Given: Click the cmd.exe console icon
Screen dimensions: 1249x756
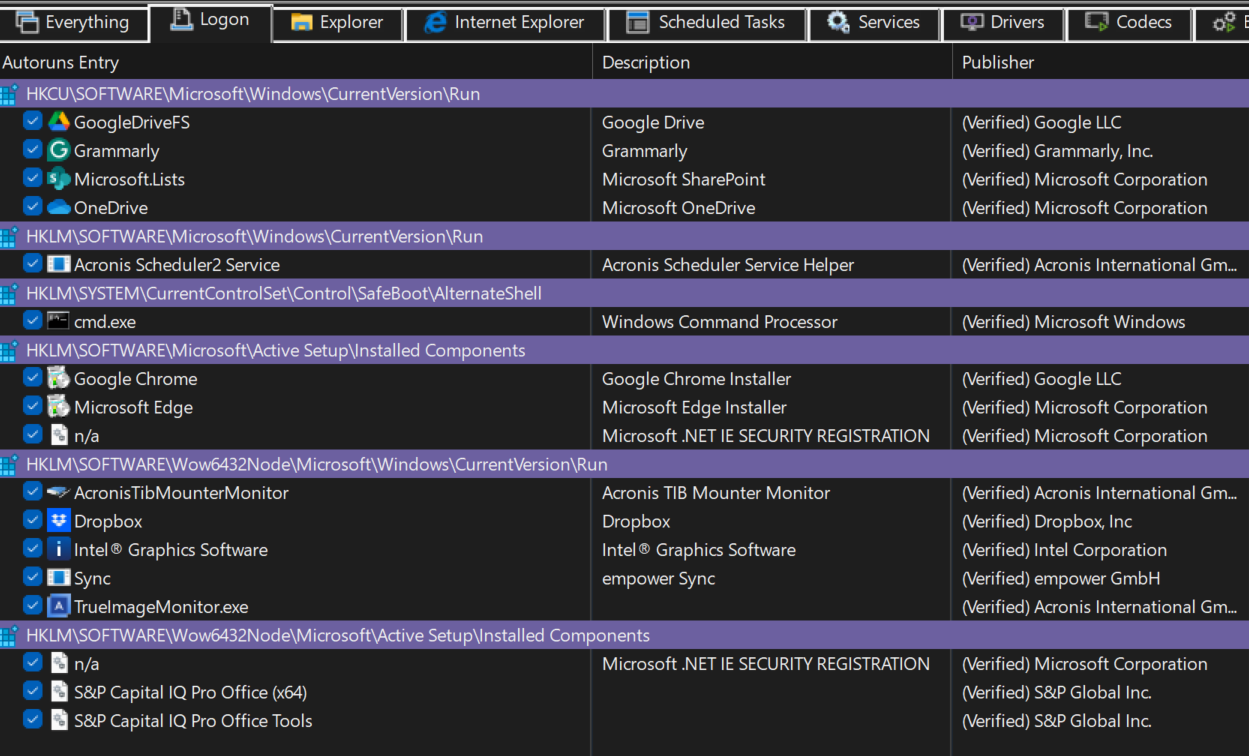Looking at the screenshot, I should pos(58,322).
